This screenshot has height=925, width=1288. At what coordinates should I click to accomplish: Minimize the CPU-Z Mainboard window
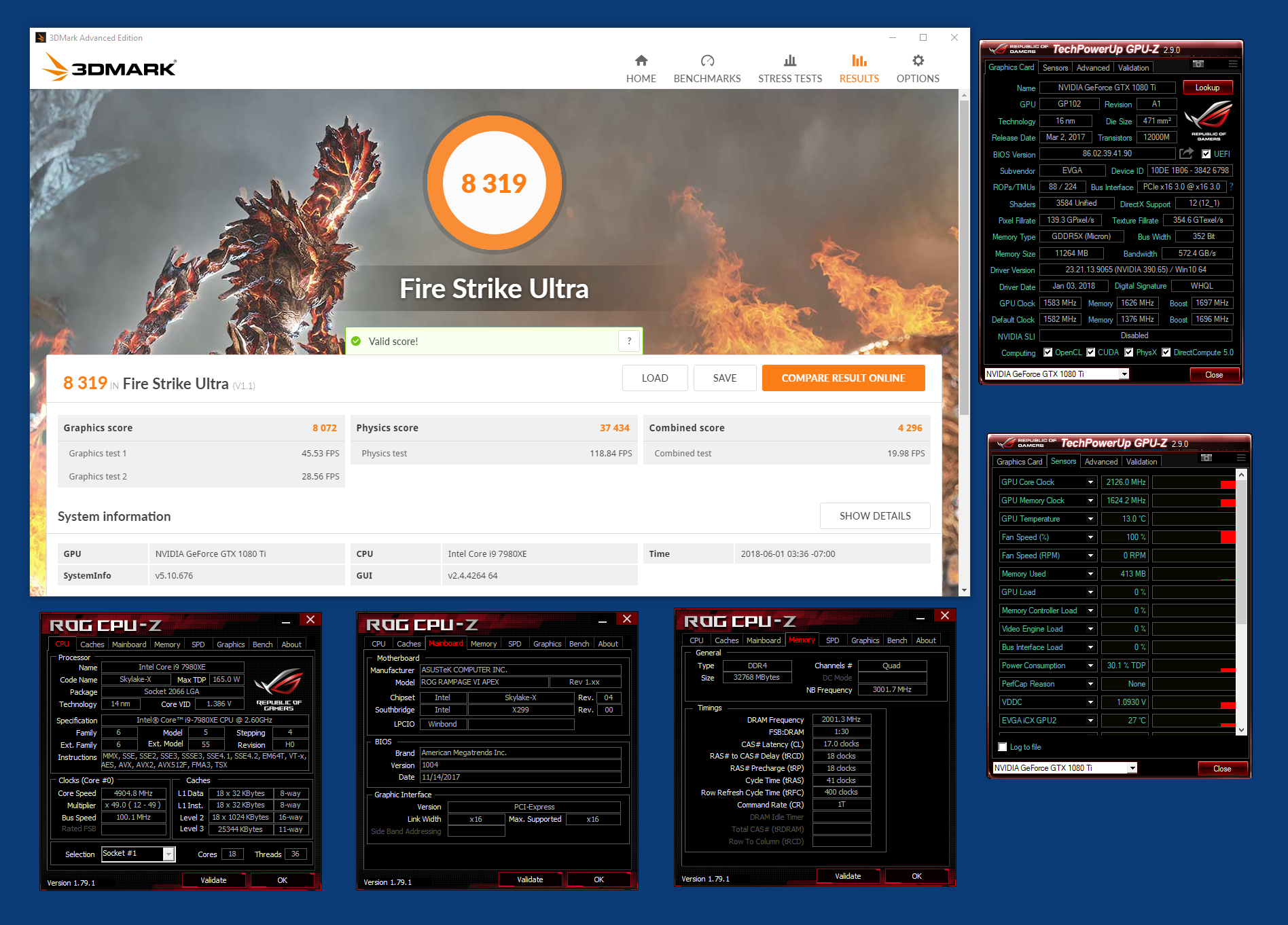(x=602, y=621)
